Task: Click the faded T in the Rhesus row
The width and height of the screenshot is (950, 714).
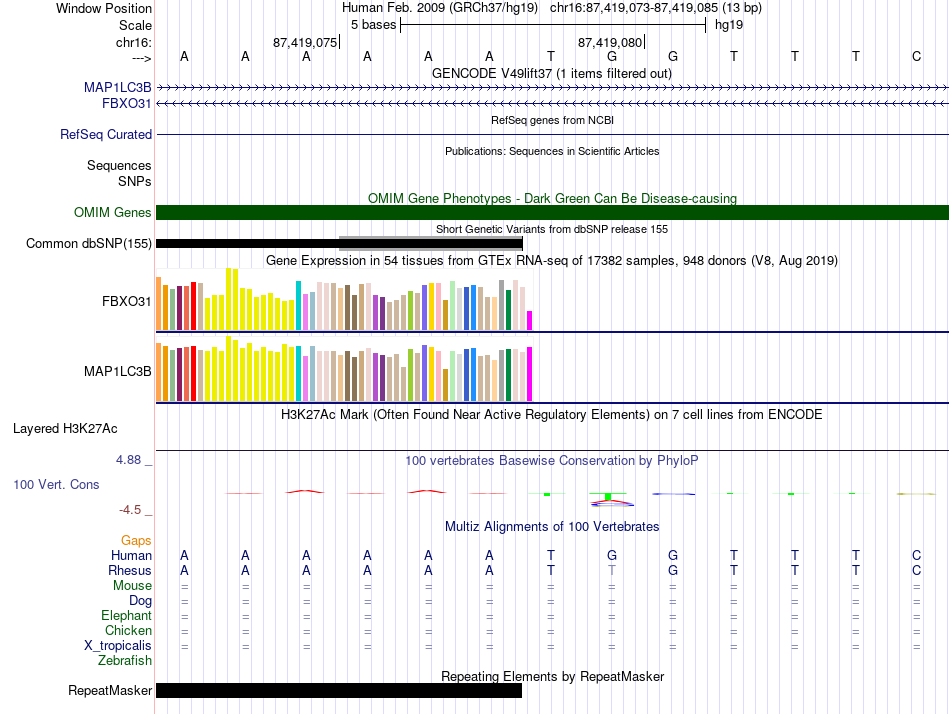Action: pyautogui.click(x=612, y=570)
